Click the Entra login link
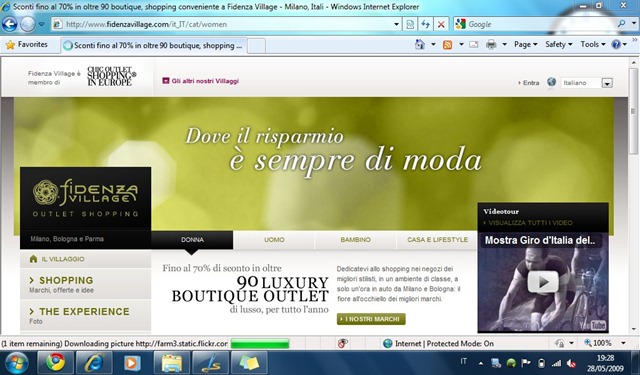Image resolution: width=640 pixels, height=375 pixels. coord(529,83)
